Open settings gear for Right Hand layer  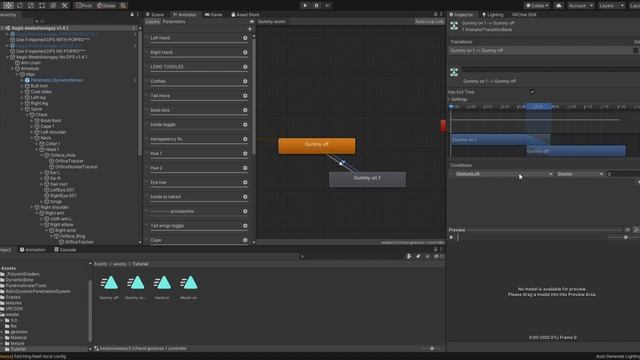click(245, 52)
